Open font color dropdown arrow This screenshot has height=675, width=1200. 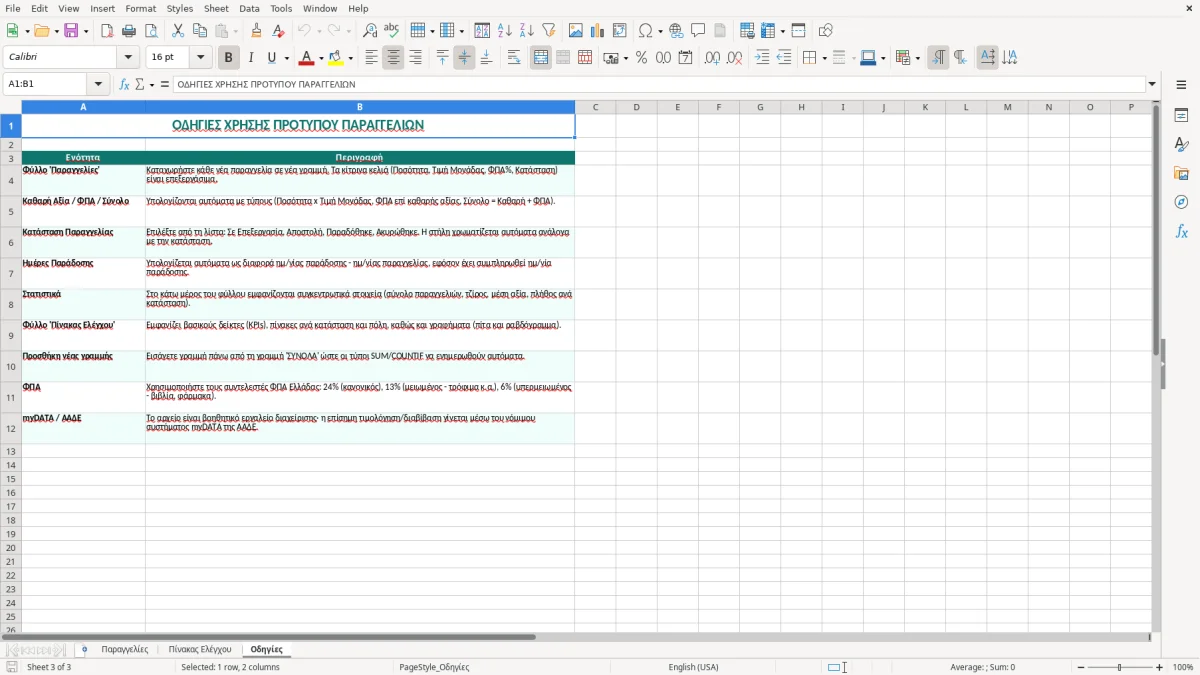point(321,58)
